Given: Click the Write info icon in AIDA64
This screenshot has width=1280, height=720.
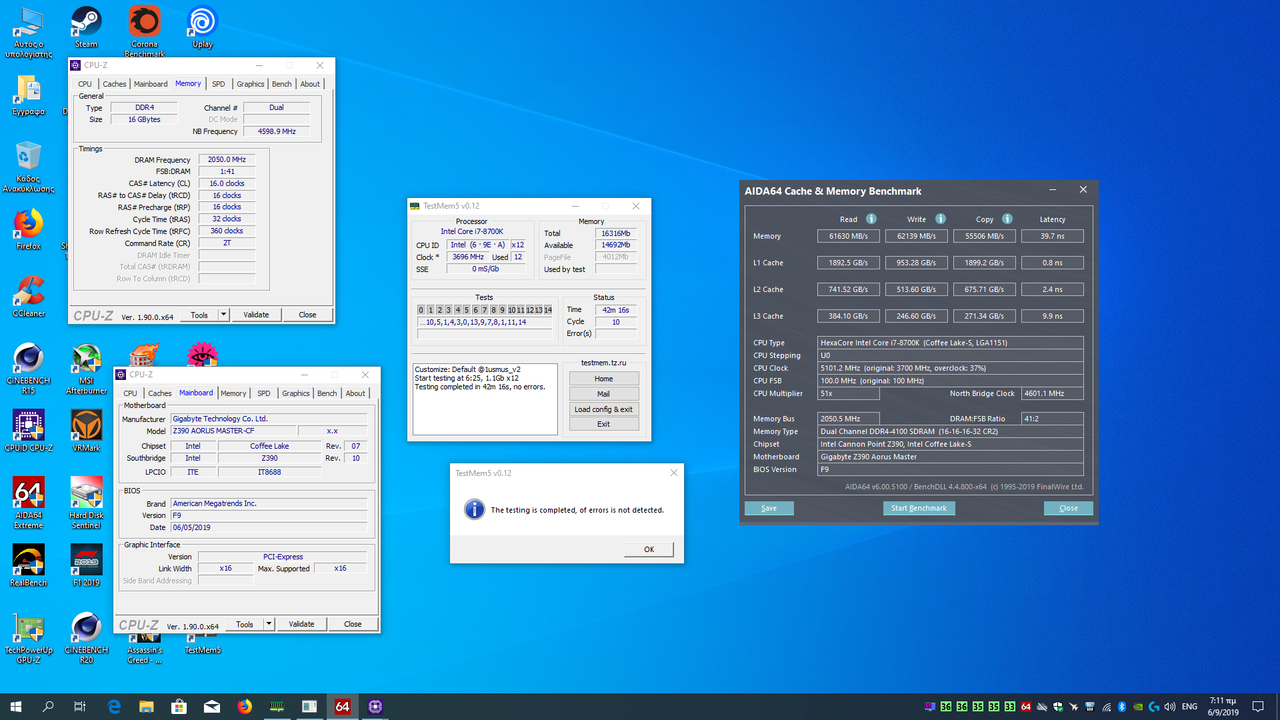Looking at the screenshot, I should pos(939,219).
